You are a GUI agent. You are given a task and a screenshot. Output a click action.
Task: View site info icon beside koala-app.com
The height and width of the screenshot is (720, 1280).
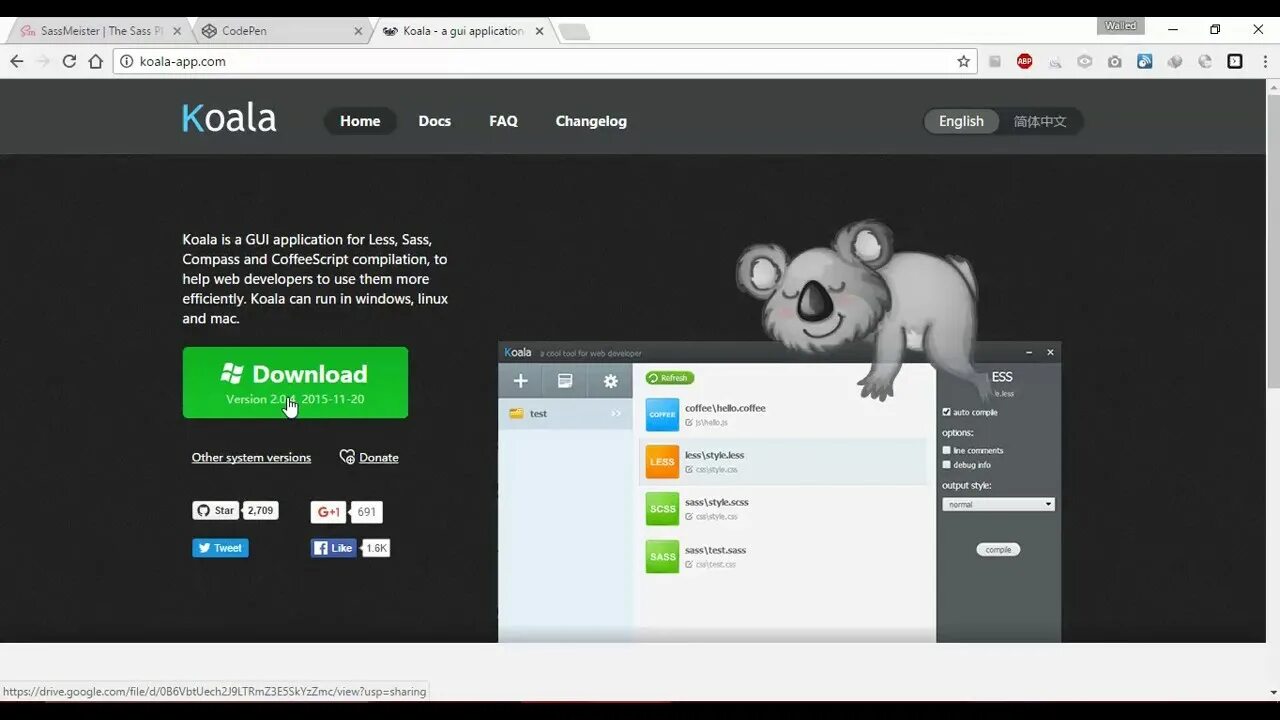coord(126,61)
